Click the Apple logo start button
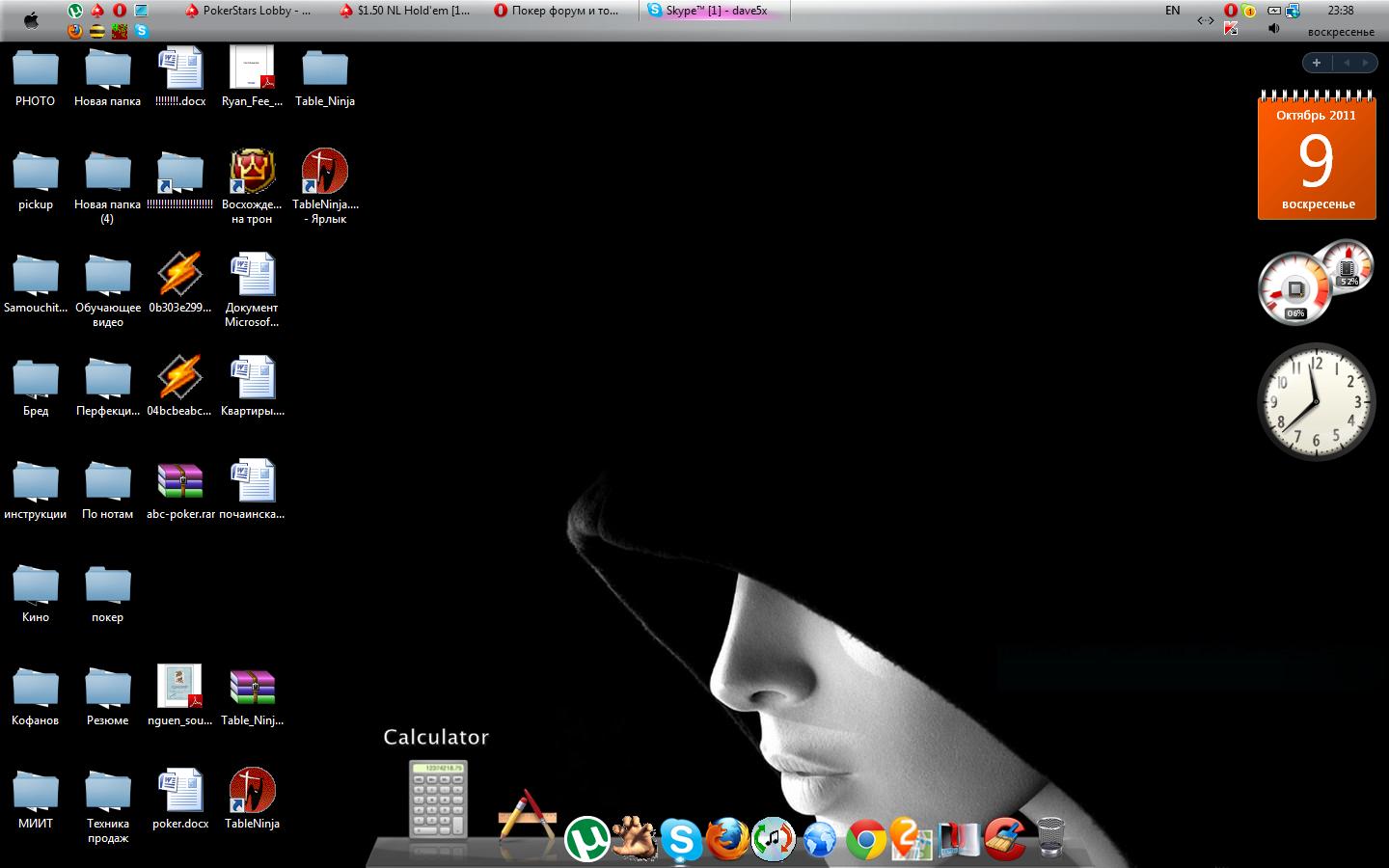Viewport: 1389px width, 868px height. click(31, 20)
